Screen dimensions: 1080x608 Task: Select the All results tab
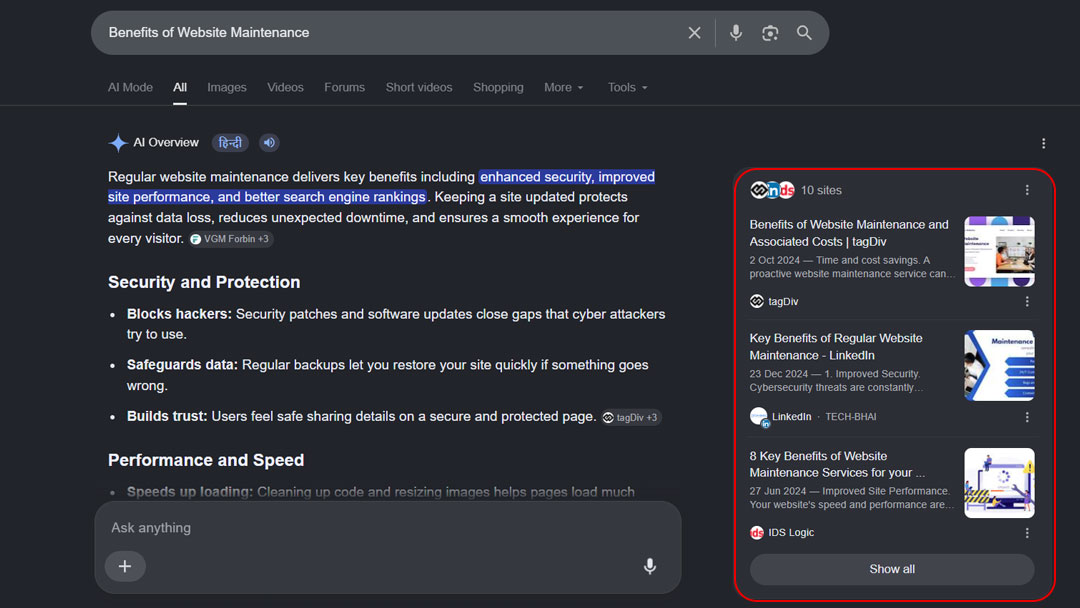click(x=180, y=87)
